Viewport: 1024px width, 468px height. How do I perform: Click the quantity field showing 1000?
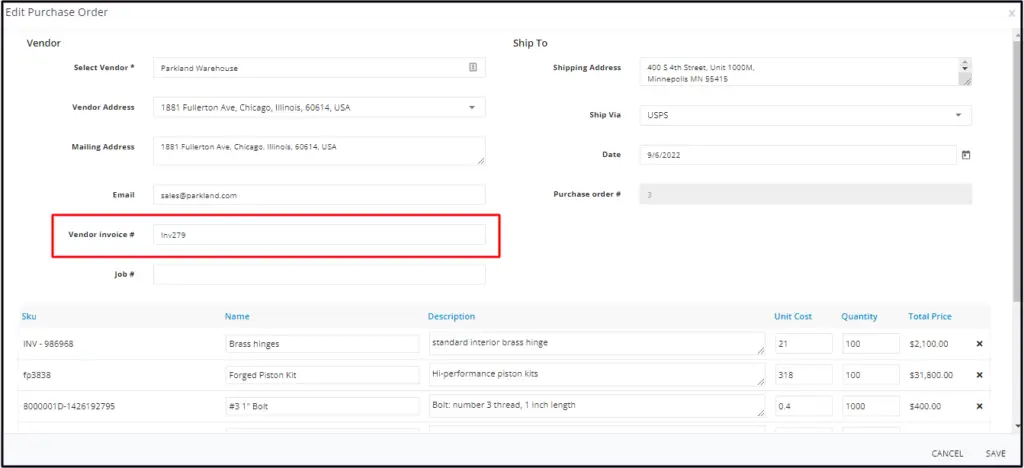(871, 406)
